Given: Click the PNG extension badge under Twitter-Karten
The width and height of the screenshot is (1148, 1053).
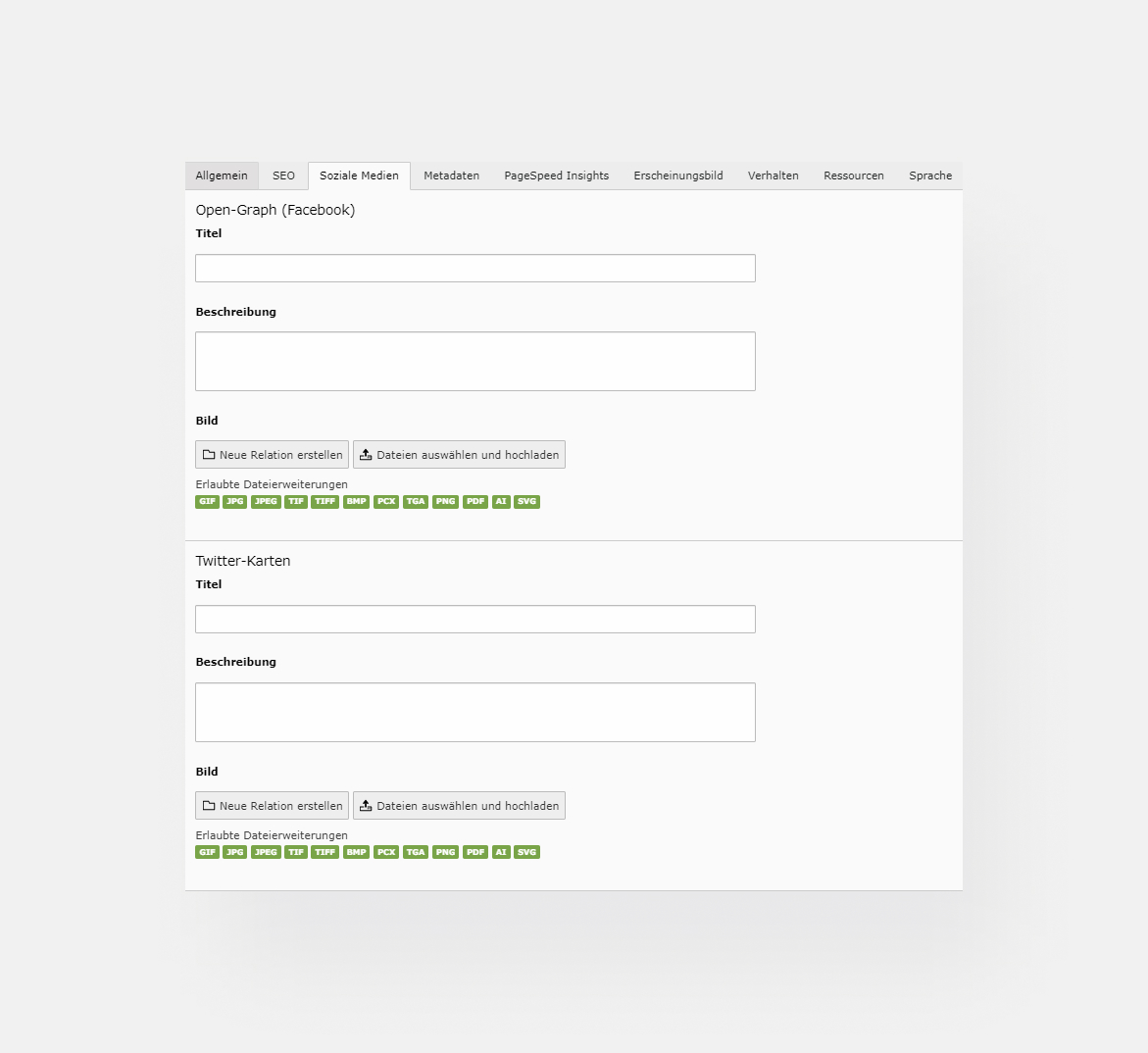Looking at the screenshot, I should pyautogui.click(x=444, y=852).
